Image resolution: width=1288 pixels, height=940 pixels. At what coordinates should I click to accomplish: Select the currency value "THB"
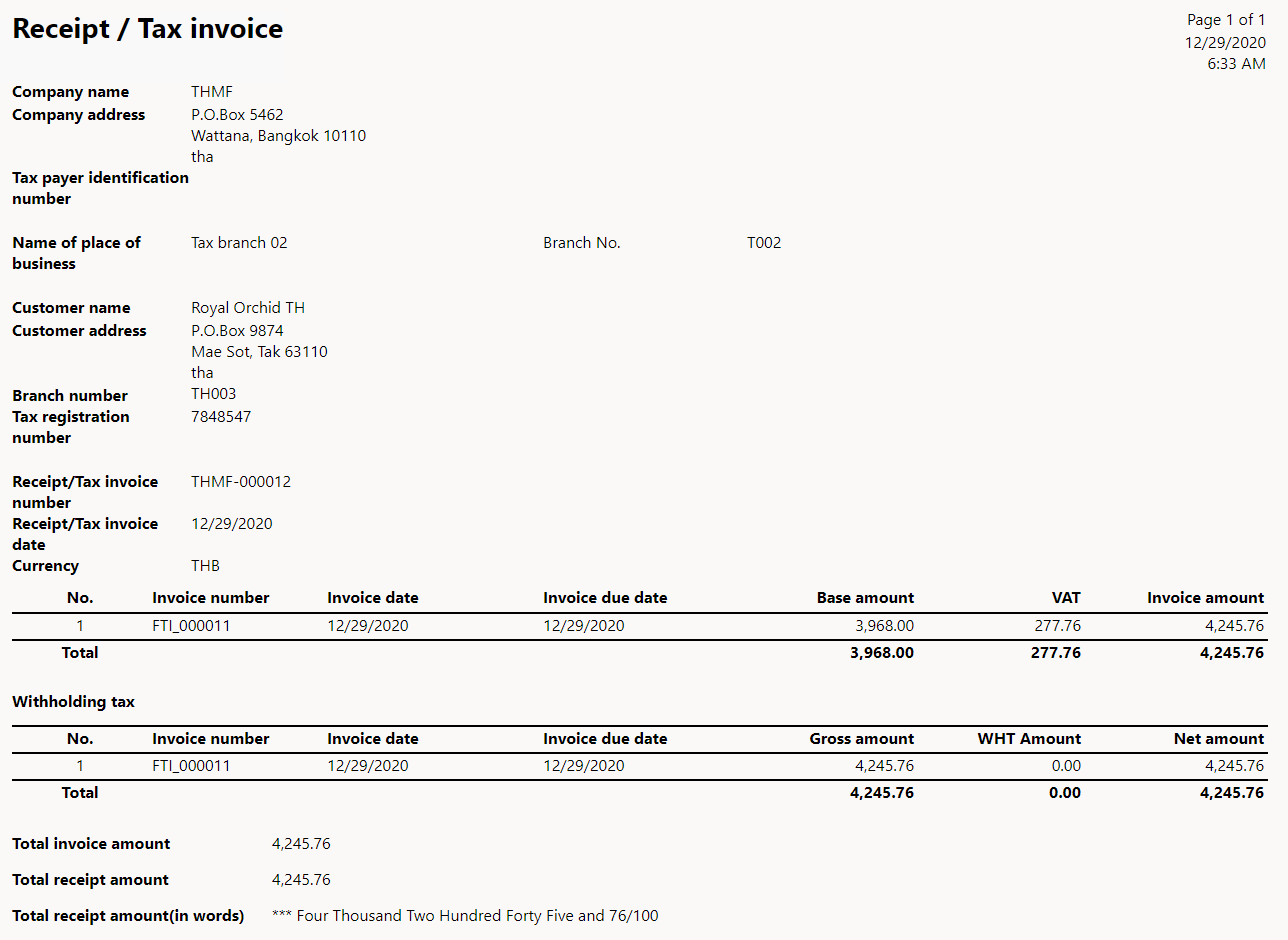pyautogui.click(x=205, y=566)
